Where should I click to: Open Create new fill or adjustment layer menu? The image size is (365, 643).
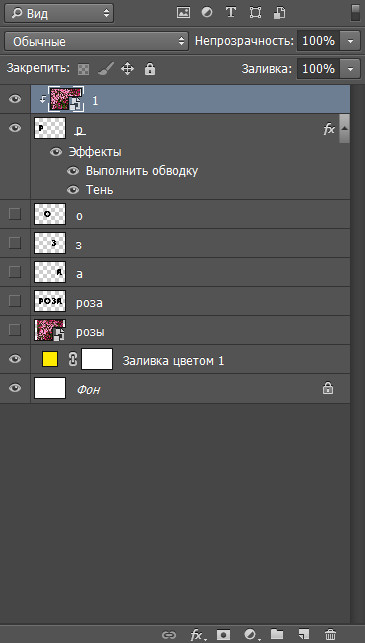(251, 635)
